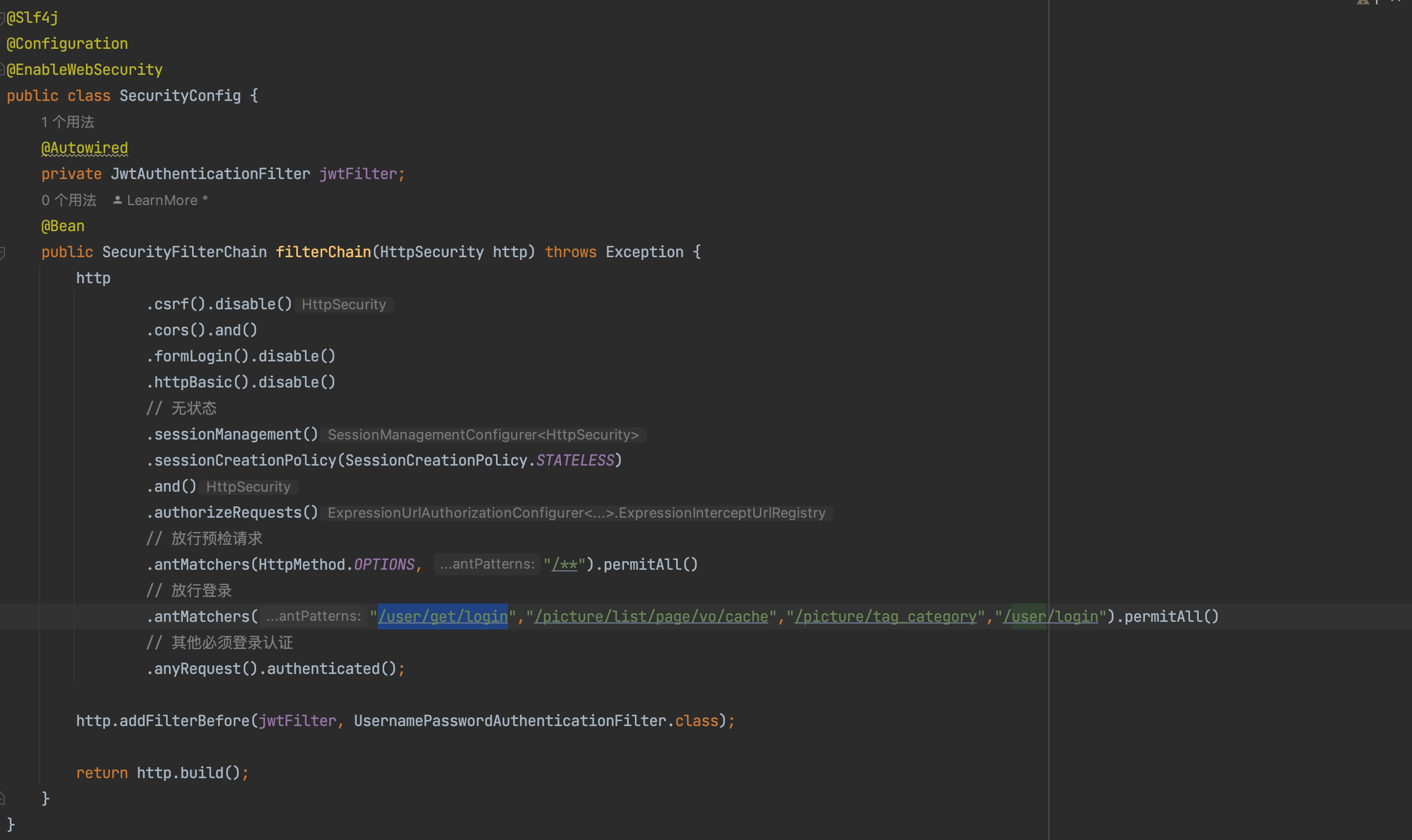Click the @Autowired annotation with warning underline
Image resolution: width=1412 pixels, height=840 pixels.
(x=84, y=148)
